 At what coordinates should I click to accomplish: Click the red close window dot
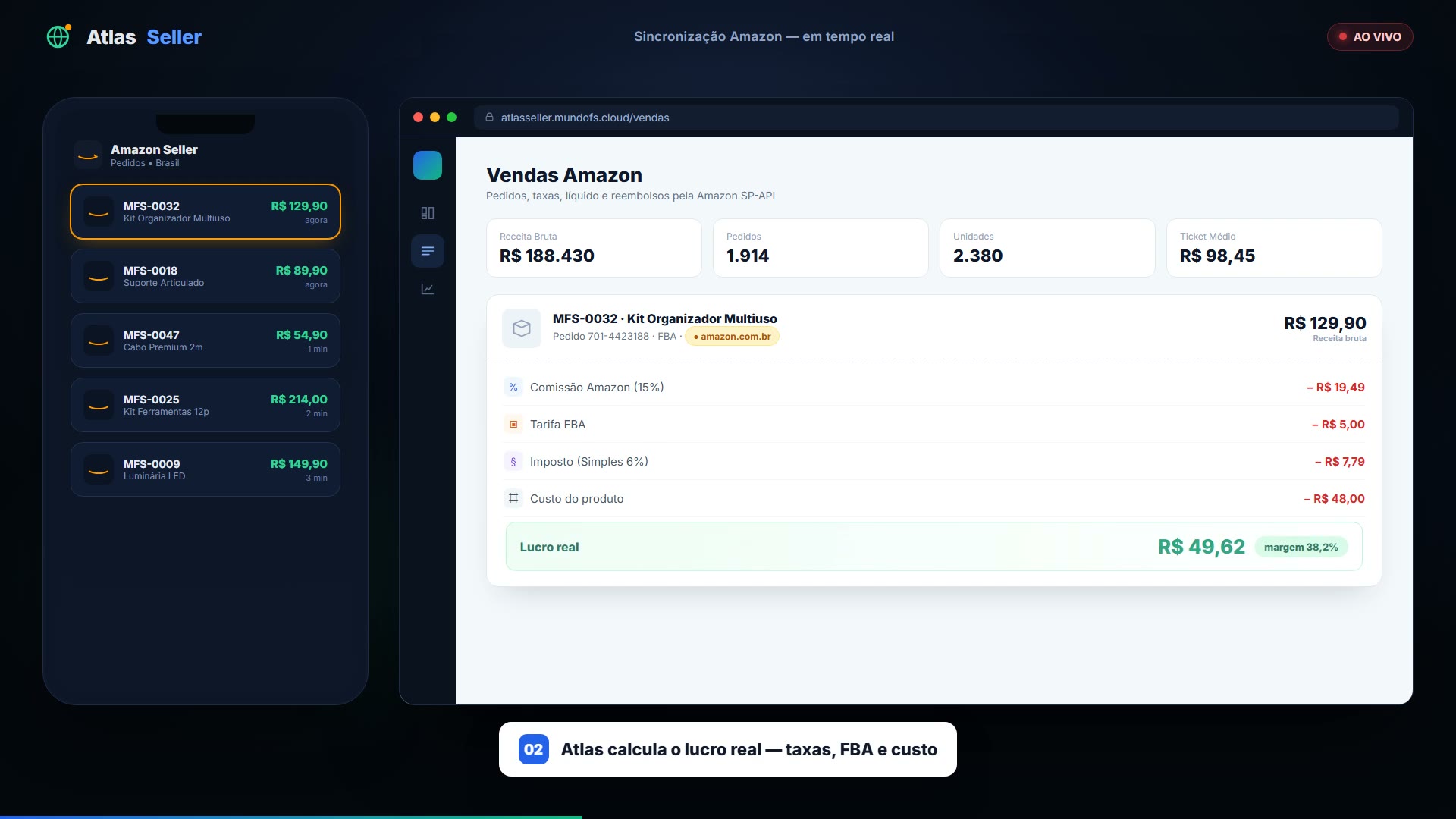tap(418, 118)
